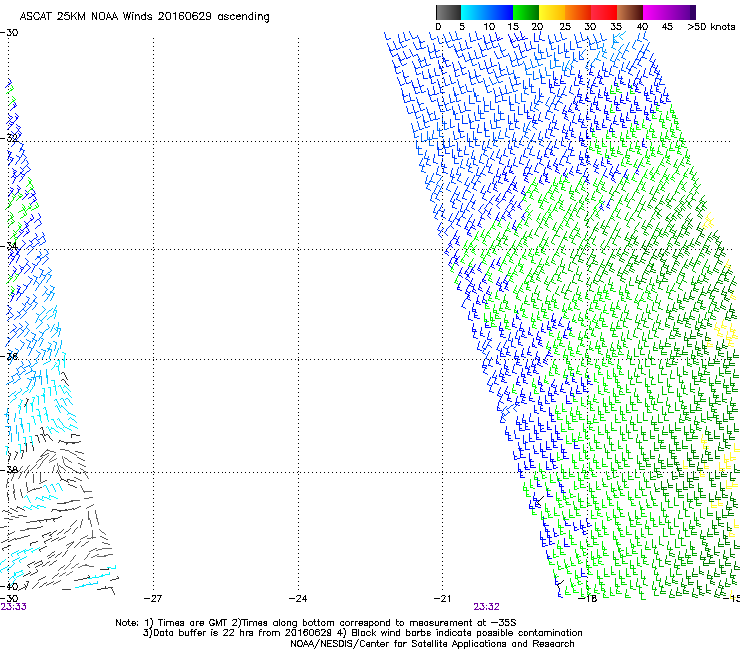Image resolution: width=740 pixels, height=650 pixels.
Task: Click the -32 latitude axis label
Action: coord(9,138)
